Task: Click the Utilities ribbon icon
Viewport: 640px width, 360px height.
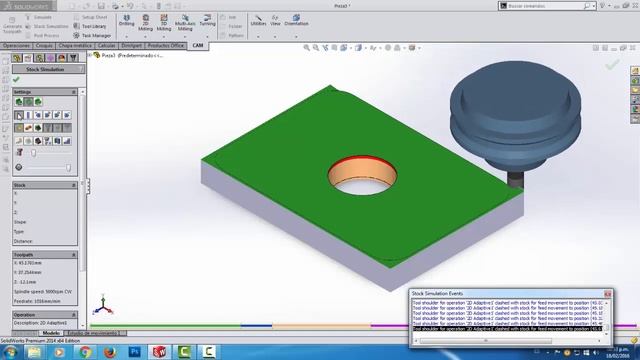Action: coord(258,20)
